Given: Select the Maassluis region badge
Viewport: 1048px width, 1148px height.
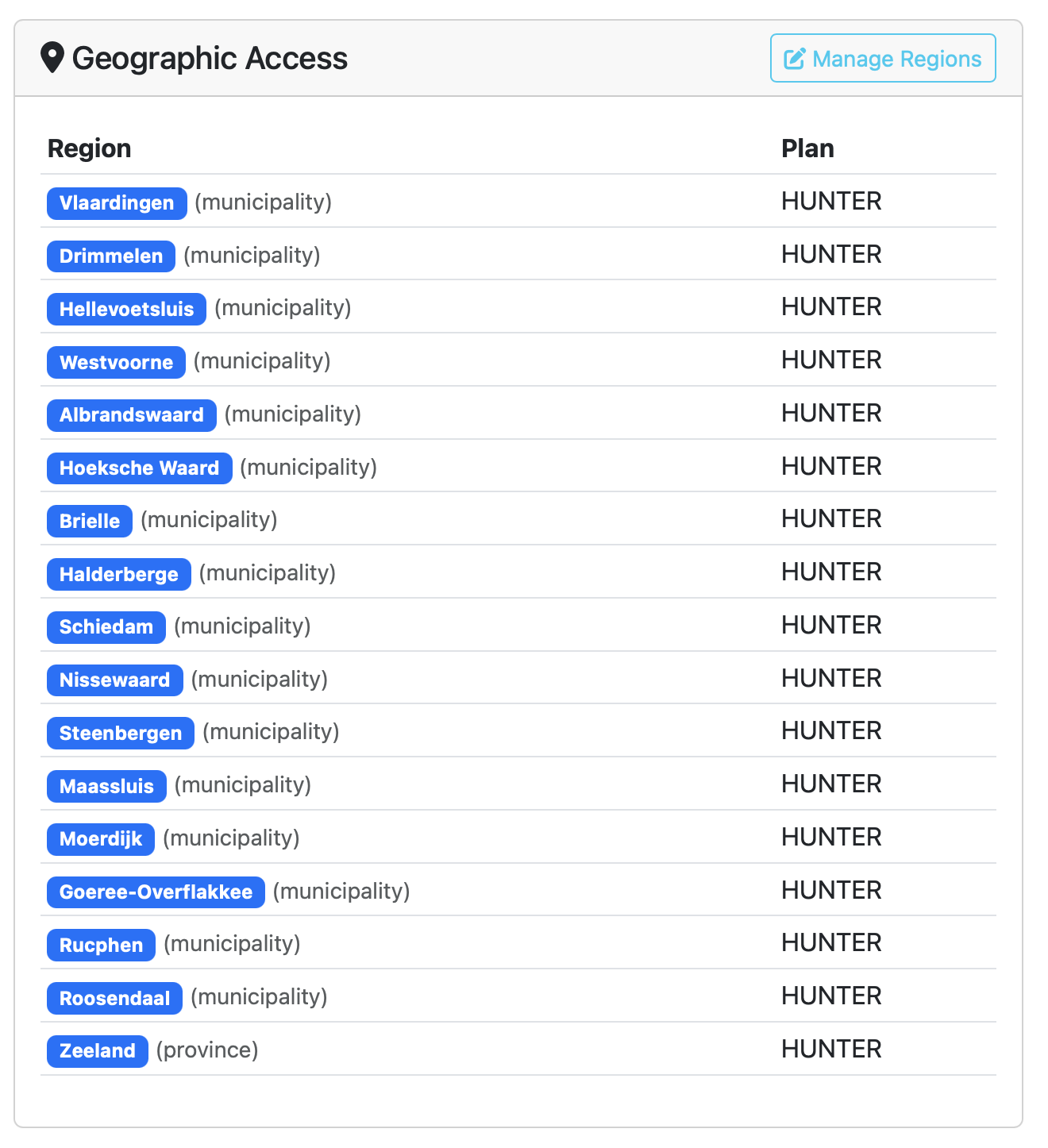Looking at the screenshot, I should [106, 787].
